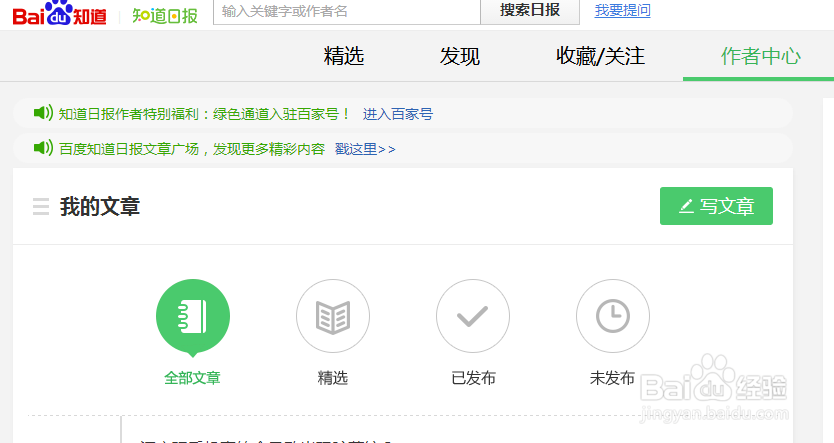Viewport: 834px width, 443px height.
Task: Click the notice text about 百度知道日报文章广场
Action: coord(191,149)
